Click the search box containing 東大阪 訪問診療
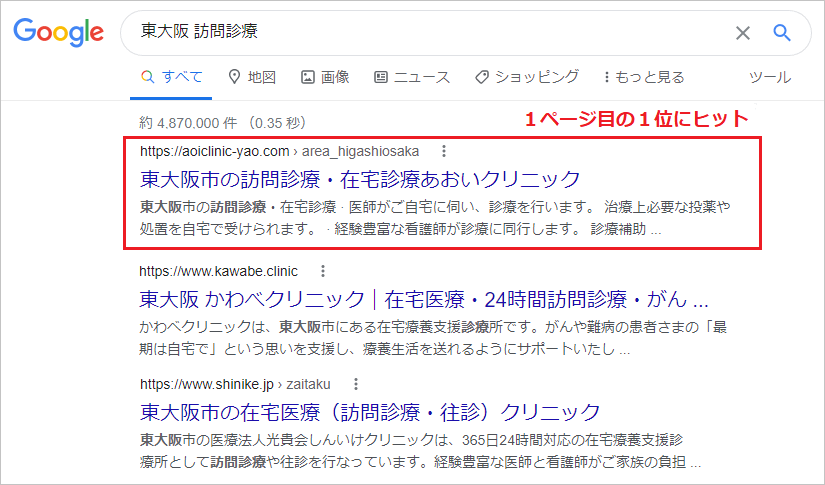This screenshot has width=825, height=485. click(466, 33)
